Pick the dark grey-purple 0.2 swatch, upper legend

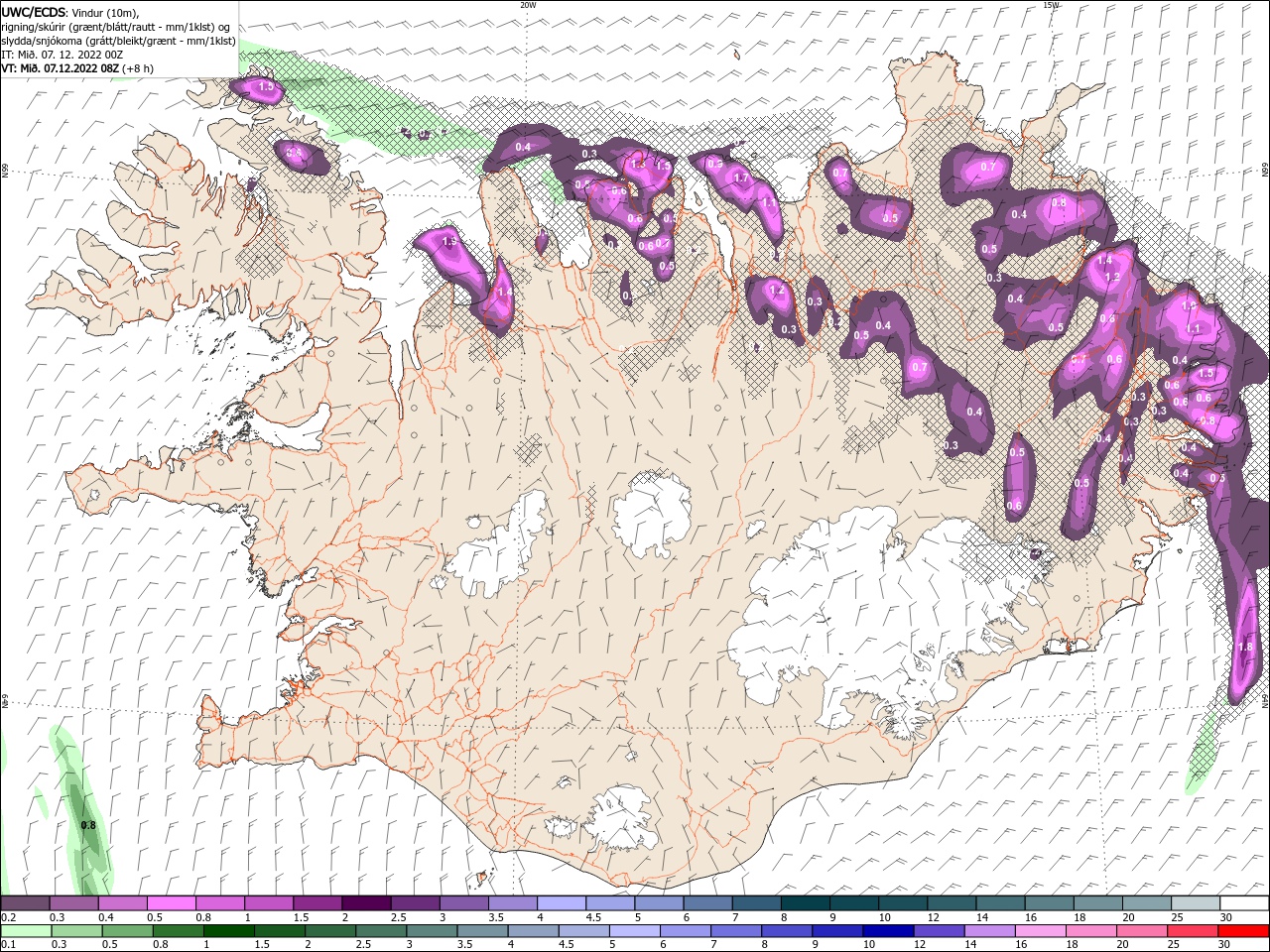(25, 903)
